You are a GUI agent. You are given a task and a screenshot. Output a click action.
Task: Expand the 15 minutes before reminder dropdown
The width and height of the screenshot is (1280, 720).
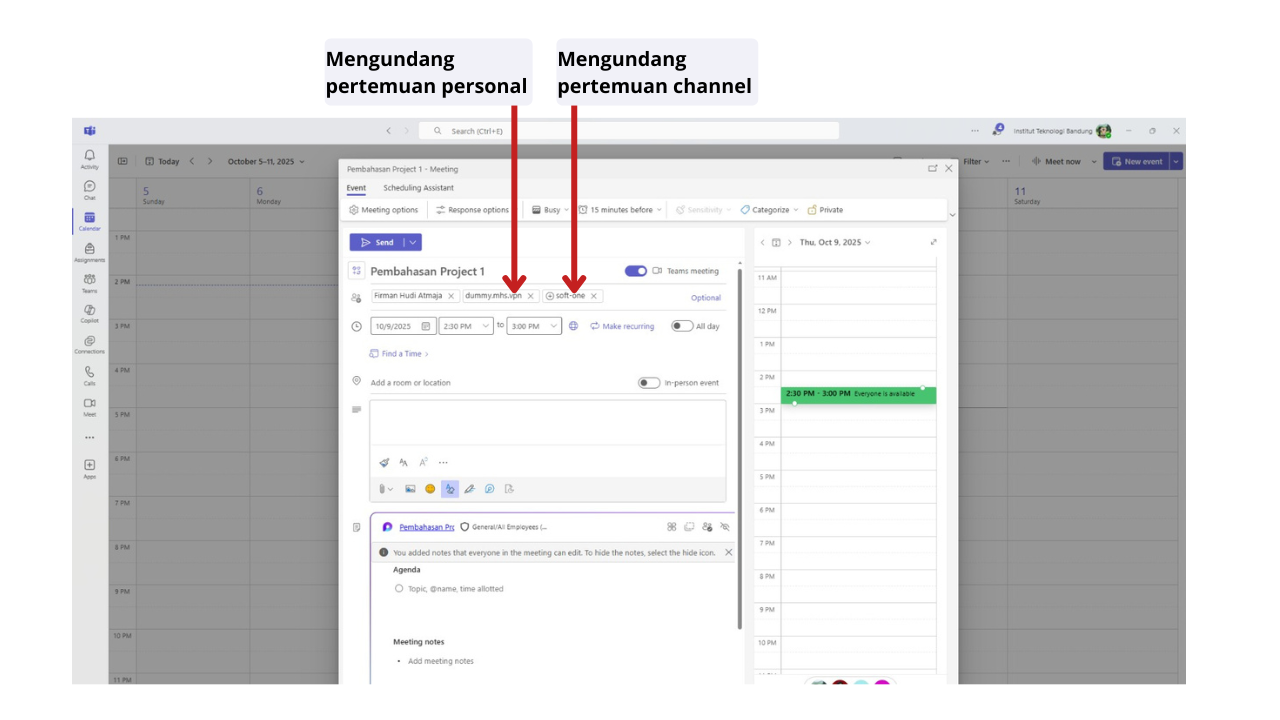(x=620, y=210)
